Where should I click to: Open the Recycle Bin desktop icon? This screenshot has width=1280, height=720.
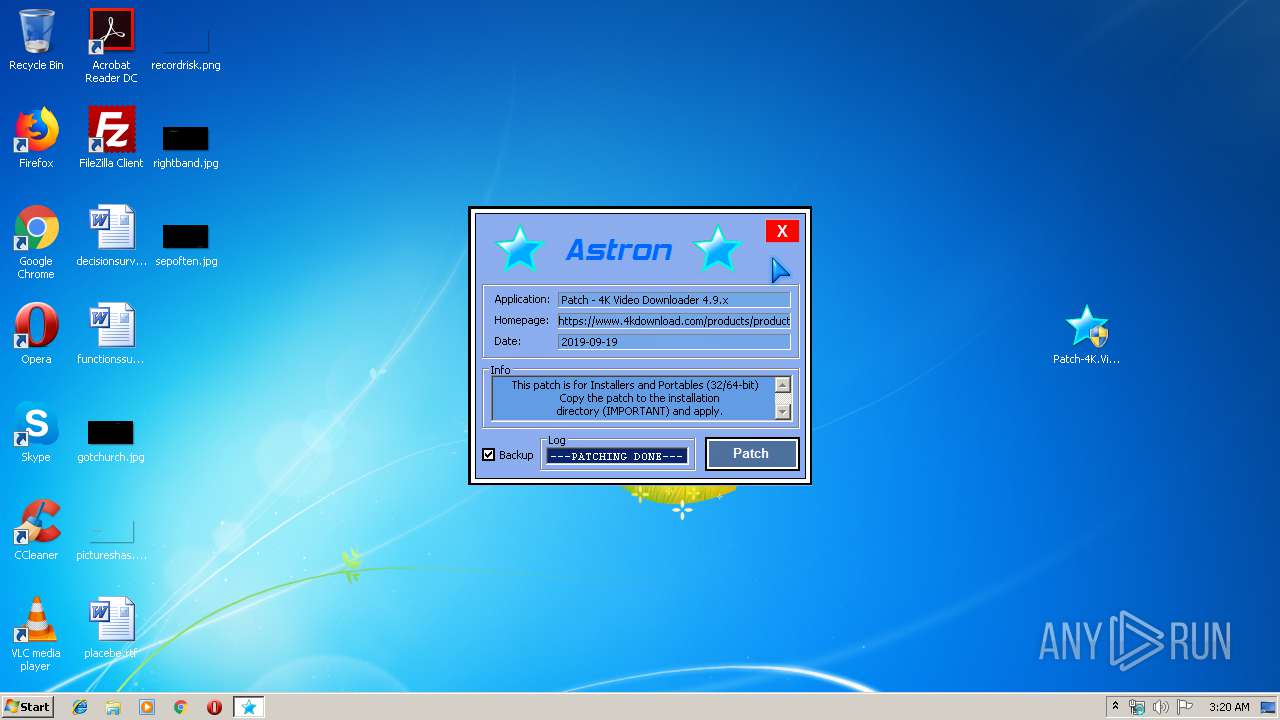click(x=36, y=40)
